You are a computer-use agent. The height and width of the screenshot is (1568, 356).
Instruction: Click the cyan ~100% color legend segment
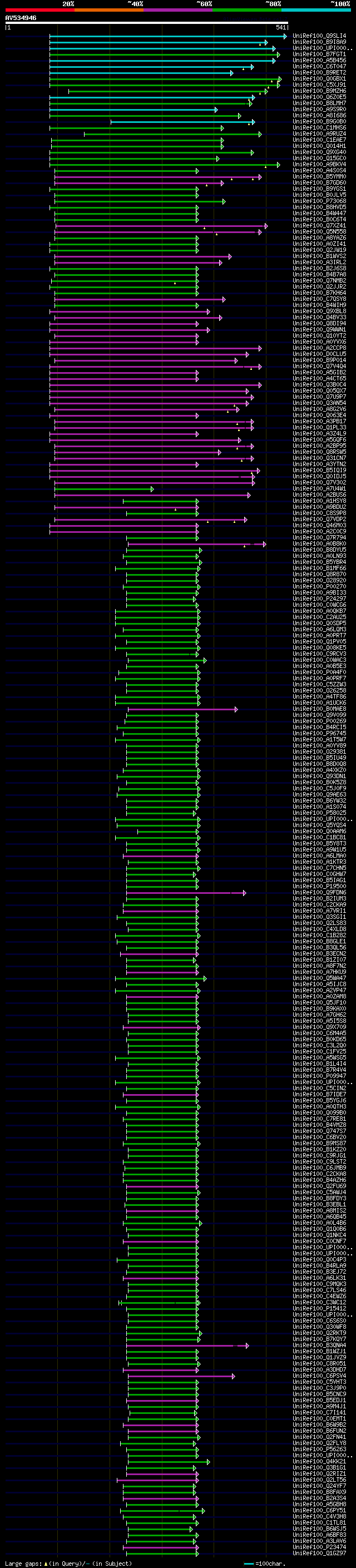[x=317, y=10]
